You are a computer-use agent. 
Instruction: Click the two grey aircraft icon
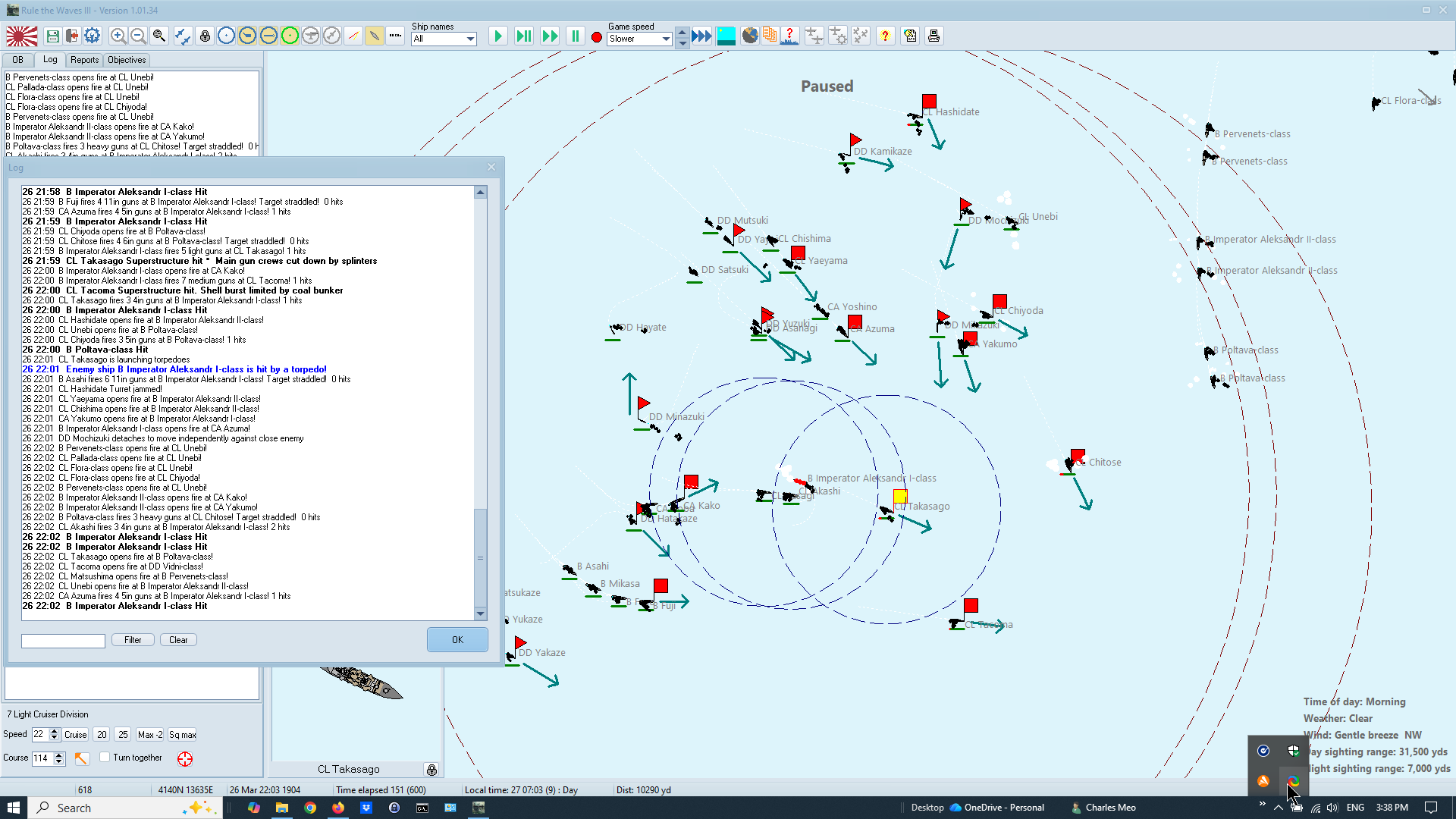(x=814, y=36)
